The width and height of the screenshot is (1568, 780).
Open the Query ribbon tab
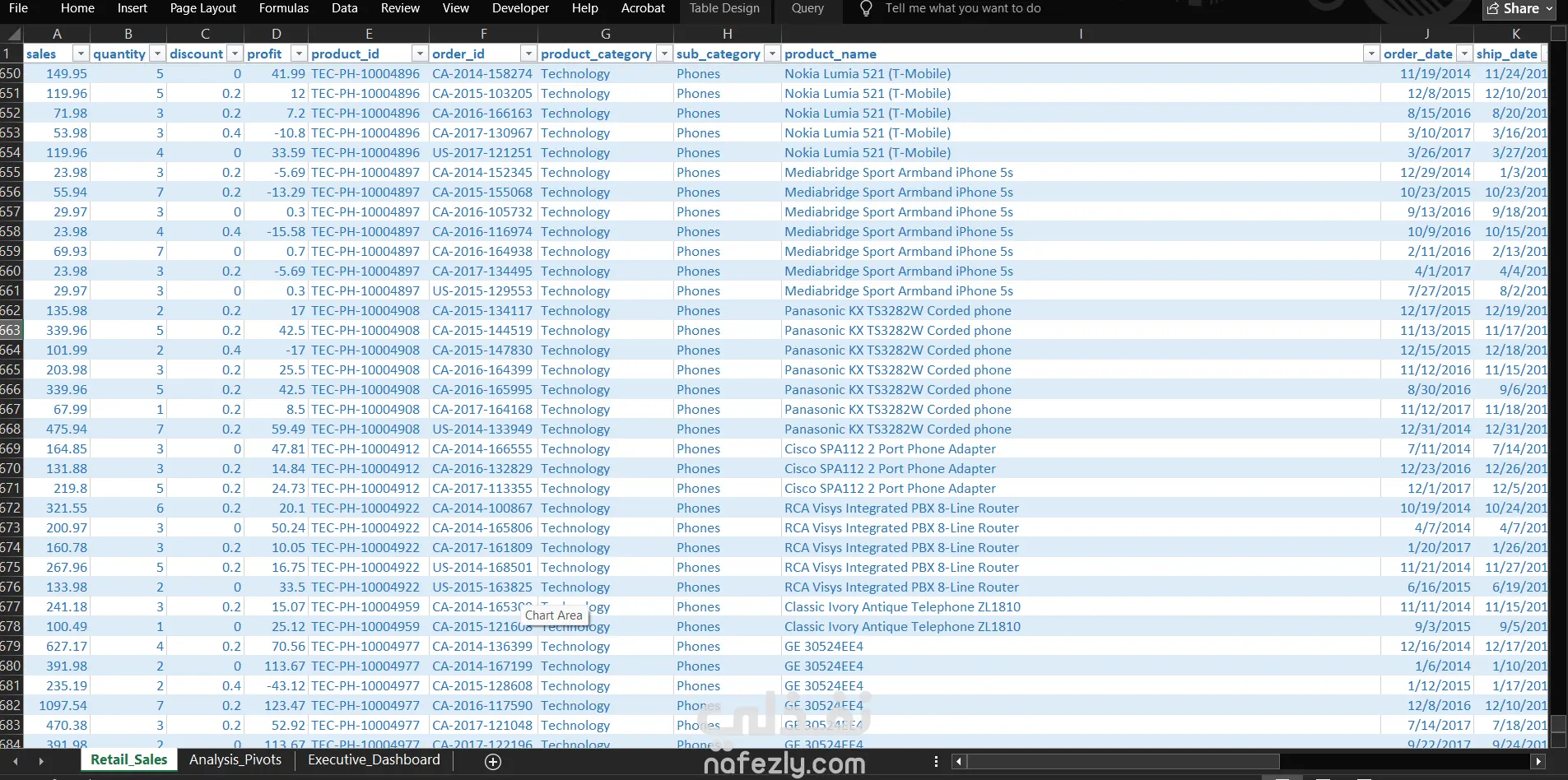click(807, 8)
